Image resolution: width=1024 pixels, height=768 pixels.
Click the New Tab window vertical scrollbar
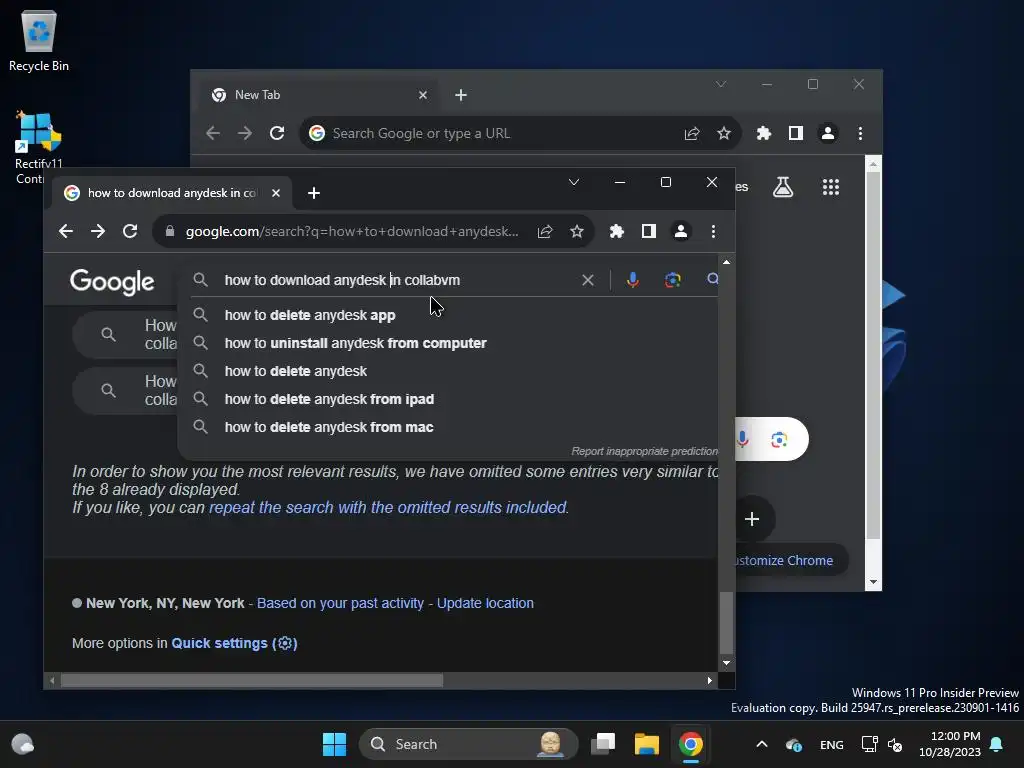[x=873, y=355]
